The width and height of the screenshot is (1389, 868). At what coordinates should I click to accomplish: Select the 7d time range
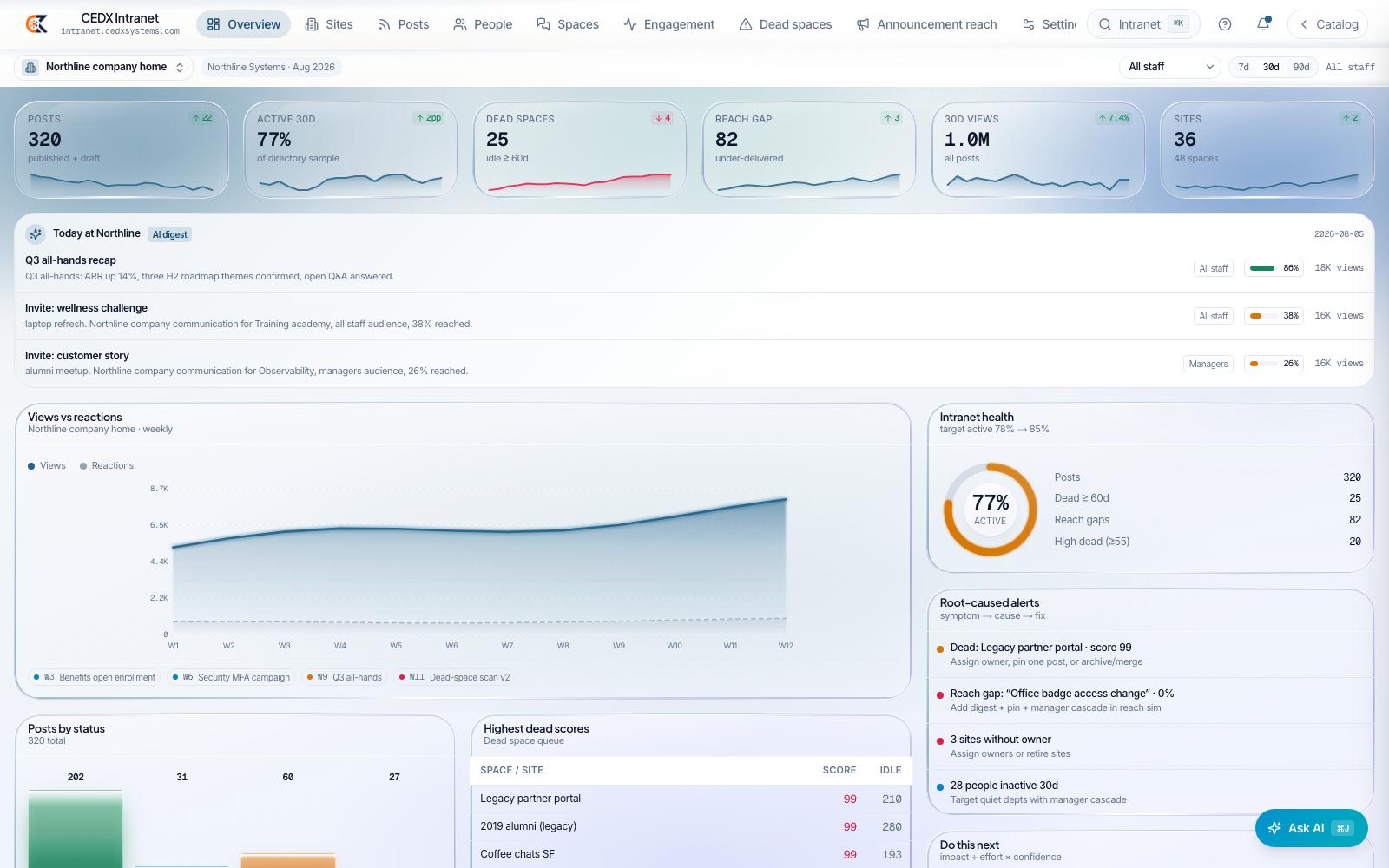(1243, 67)
